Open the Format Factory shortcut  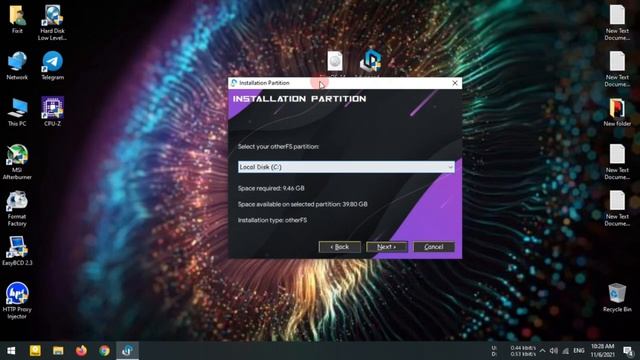click(17, 209)
